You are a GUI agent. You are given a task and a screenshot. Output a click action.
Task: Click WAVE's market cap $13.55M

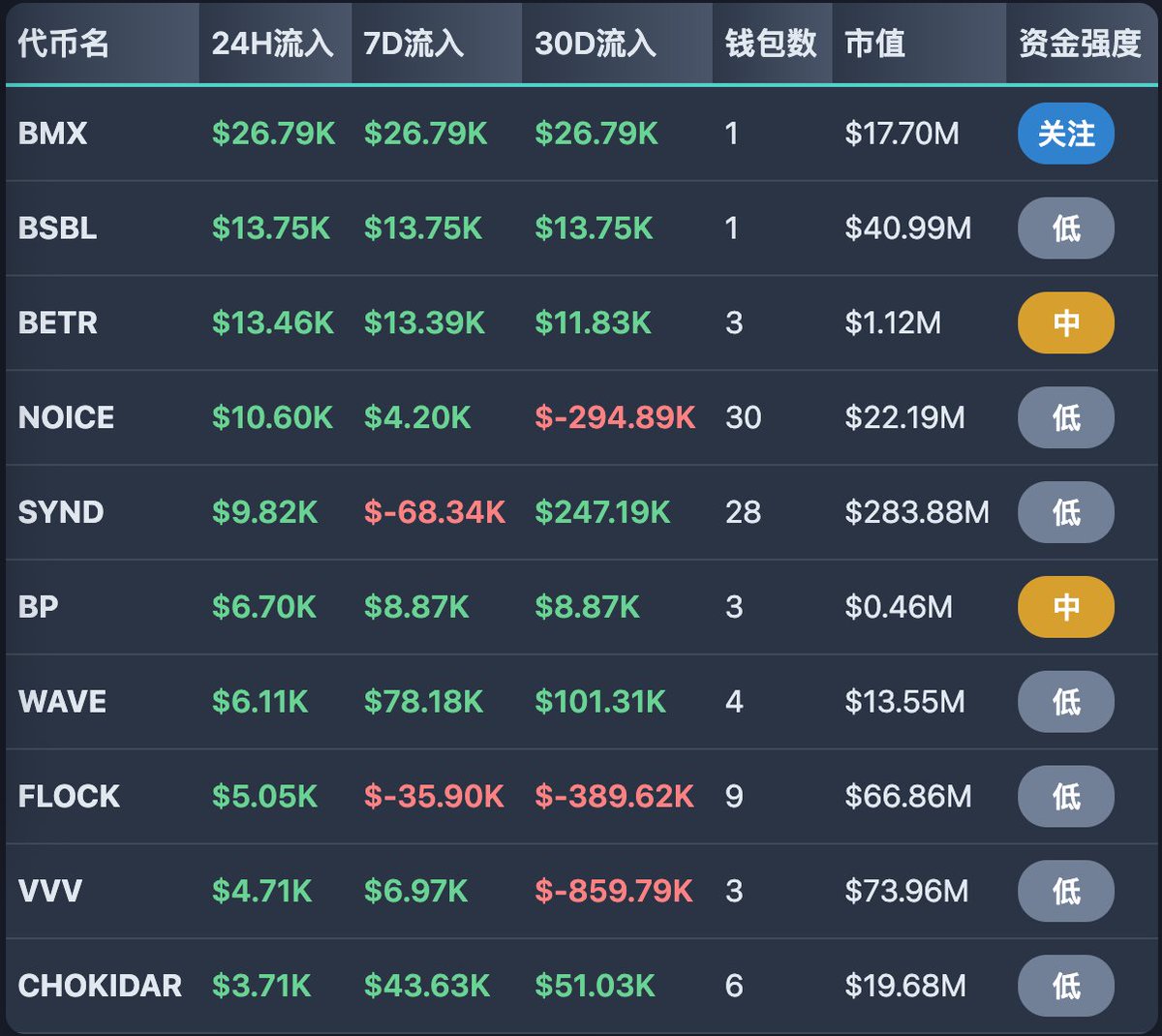(x=904, y=702)
